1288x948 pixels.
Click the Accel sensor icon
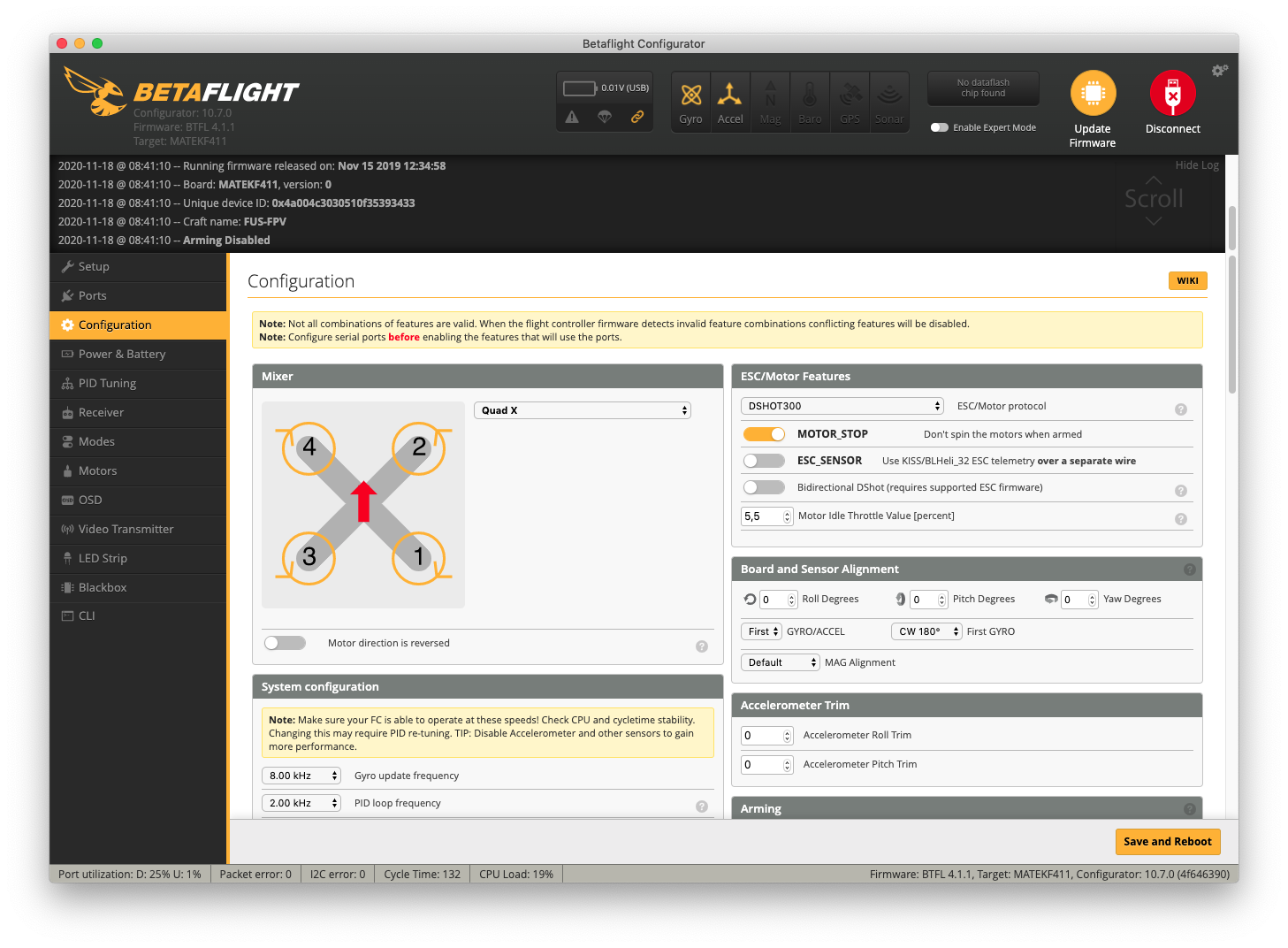[x=730, y=103]
